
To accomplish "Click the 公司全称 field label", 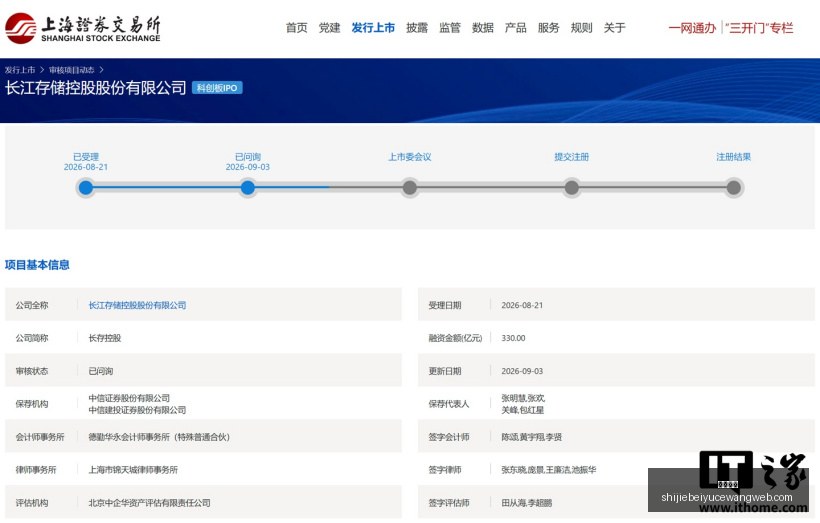I will click(32, 305).
